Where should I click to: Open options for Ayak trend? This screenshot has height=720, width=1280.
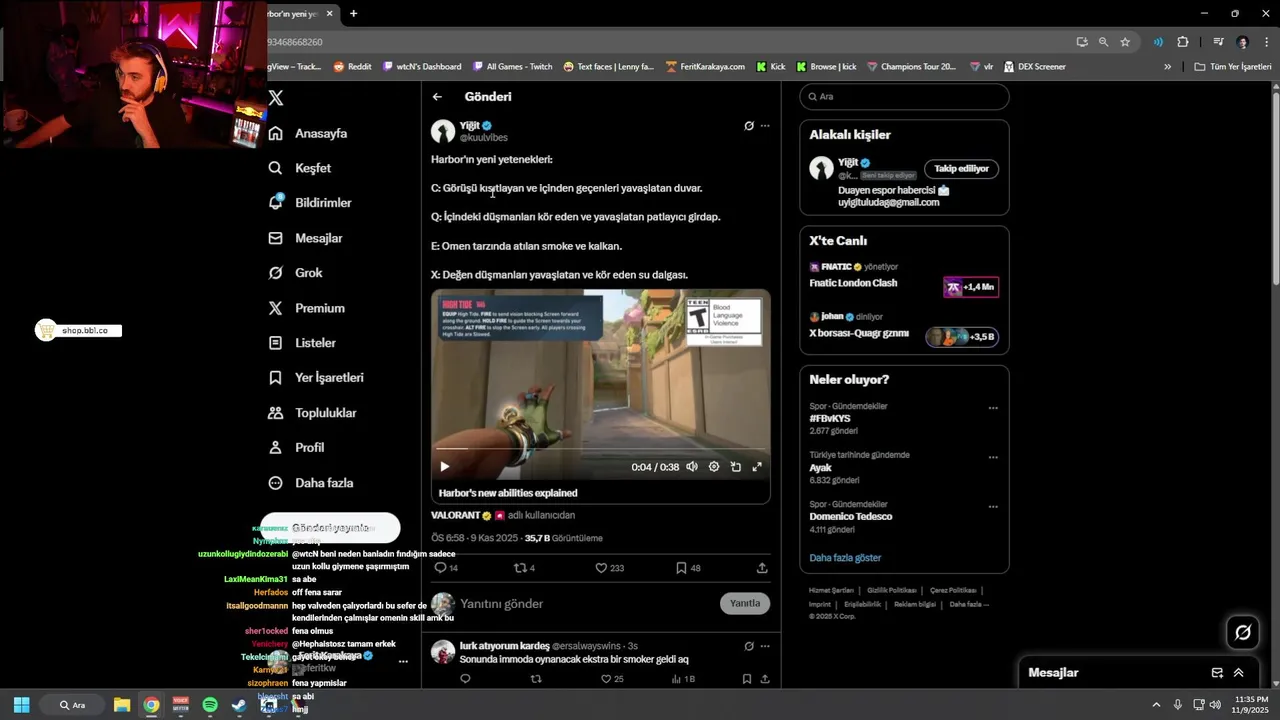[x=993, y=457]
